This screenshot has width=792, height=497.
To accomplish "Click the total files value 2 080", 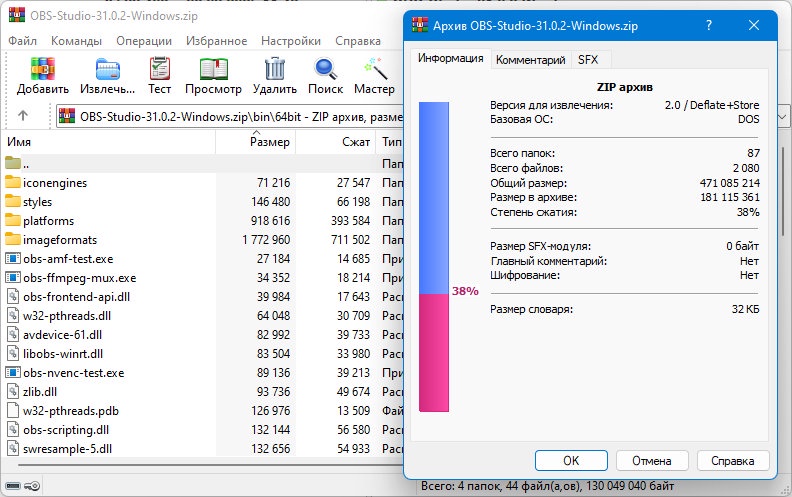I will 746,168.
